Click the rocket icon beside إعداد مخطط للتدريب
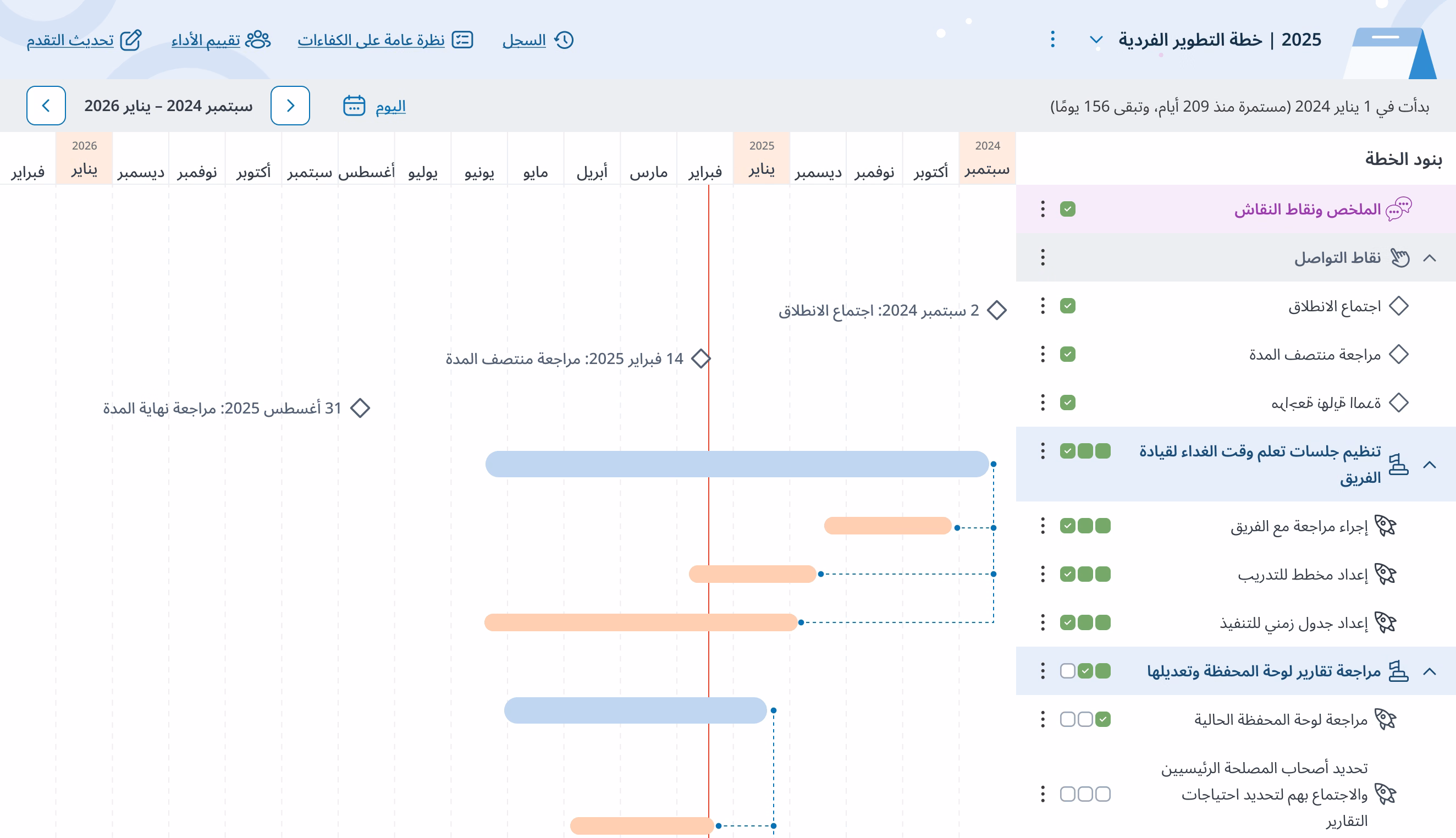 1385,574
